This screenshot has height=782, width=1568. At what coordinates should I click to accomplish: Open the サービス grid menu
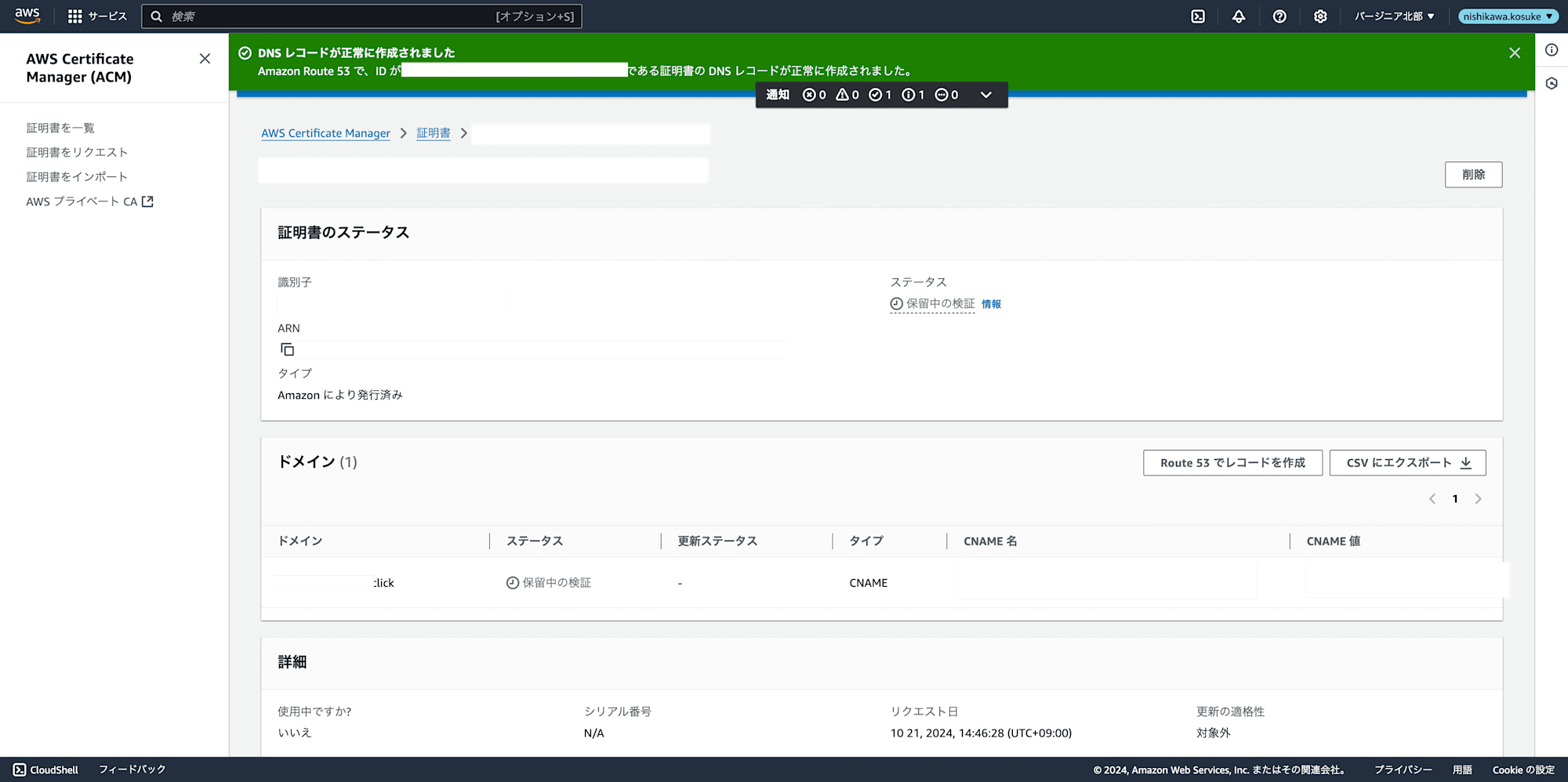click(x=97, y=16)
